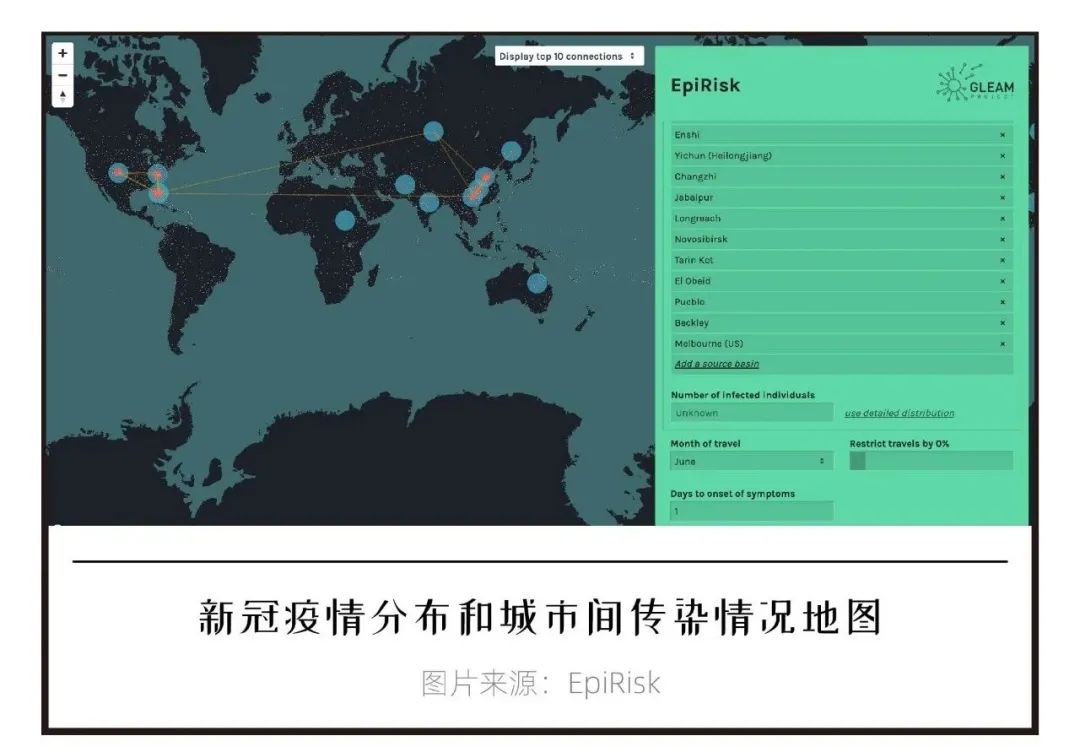Remove Yichun (Heilongjiang) source basin

coord(1002,156)
